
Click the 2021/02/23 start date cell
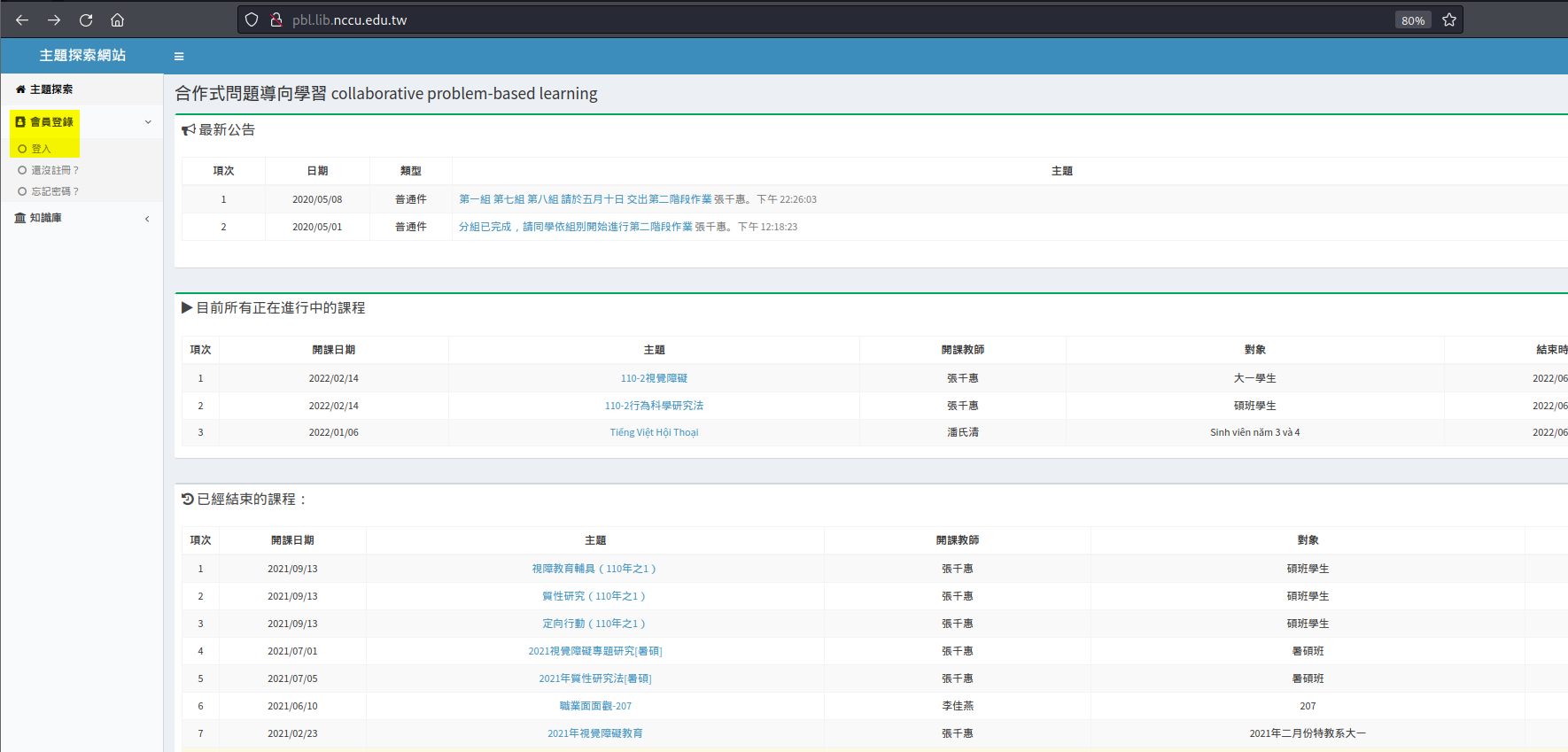[292, 733]
